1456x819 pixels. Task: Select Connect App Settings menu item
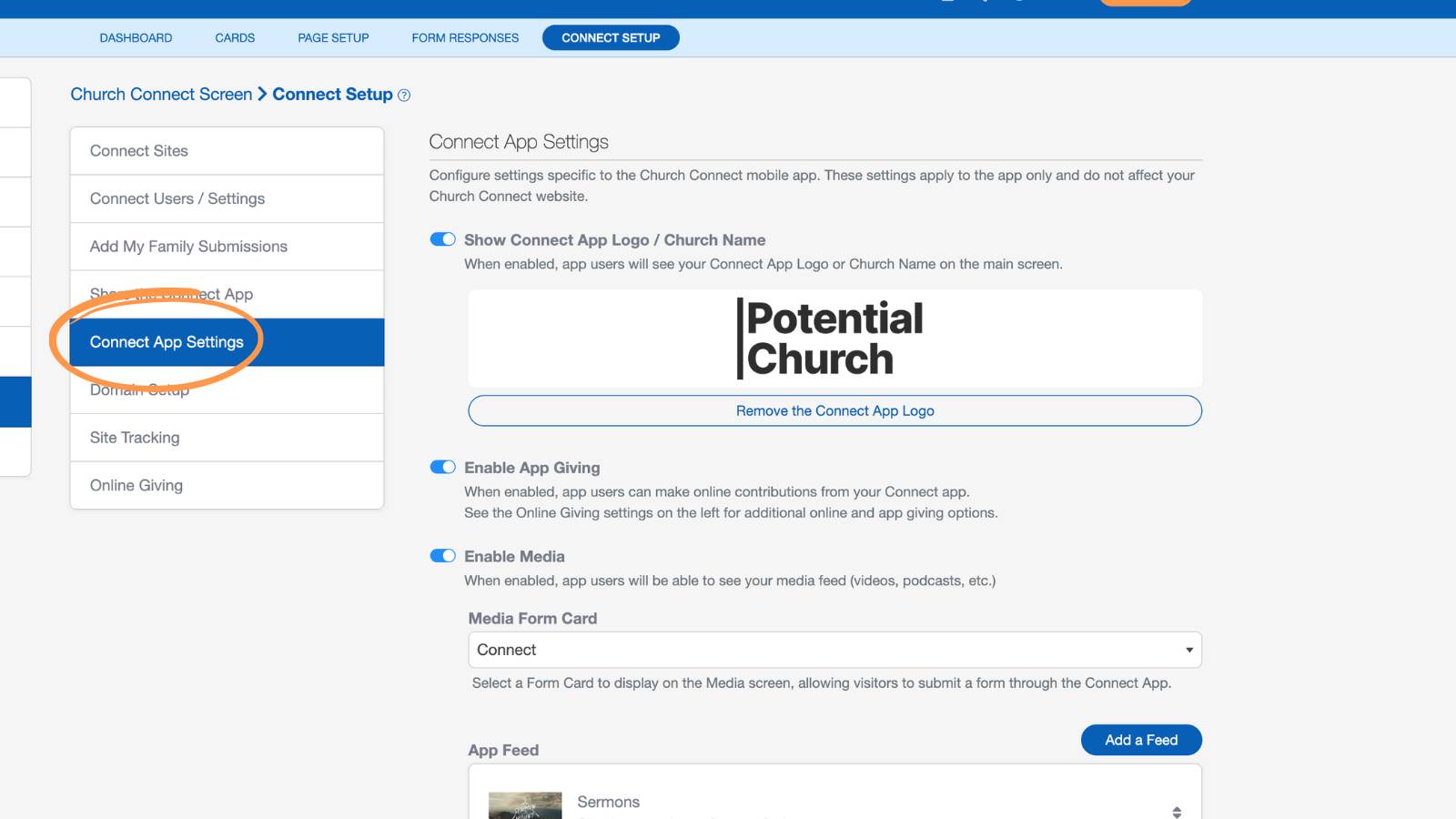point(227,342)
